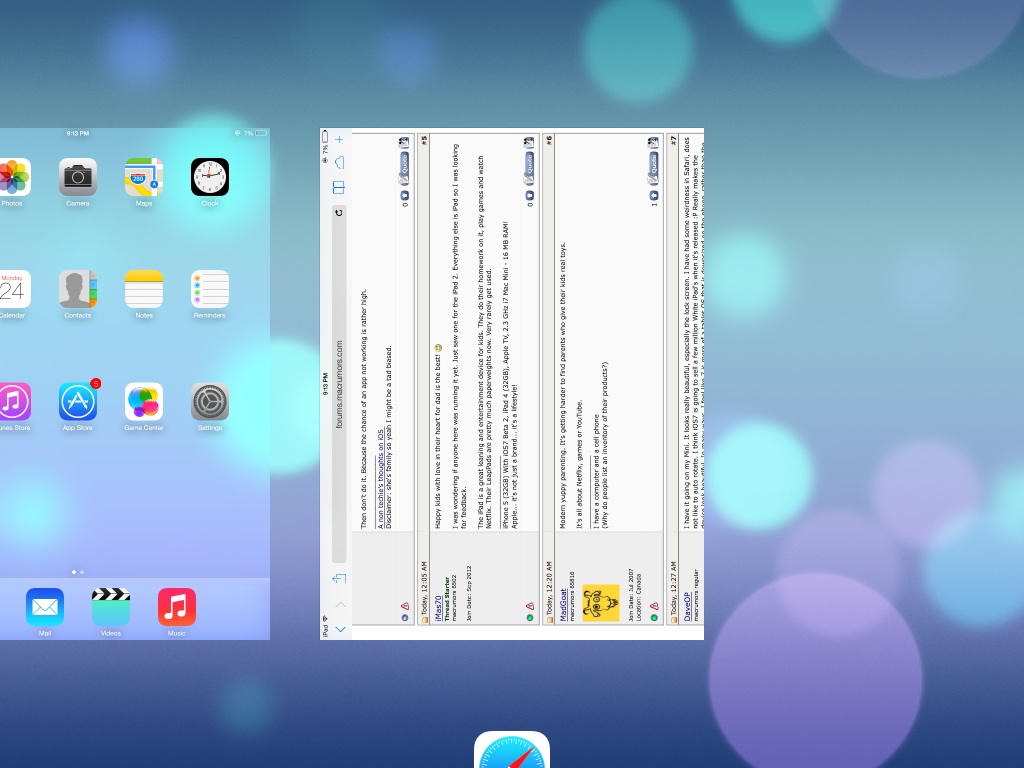Upvote MadGoat's post with the arrow icon

coord(654,195)
